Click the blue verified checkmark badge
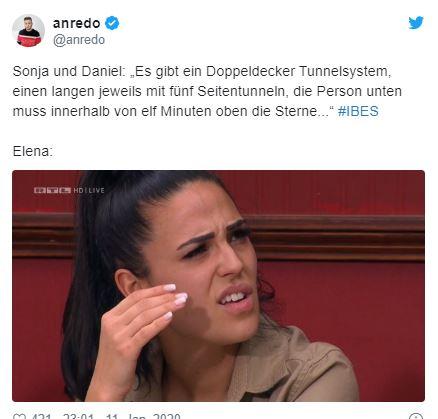This screenshot has height=419, width=438. pyautogui.click(x=112, y=23)
